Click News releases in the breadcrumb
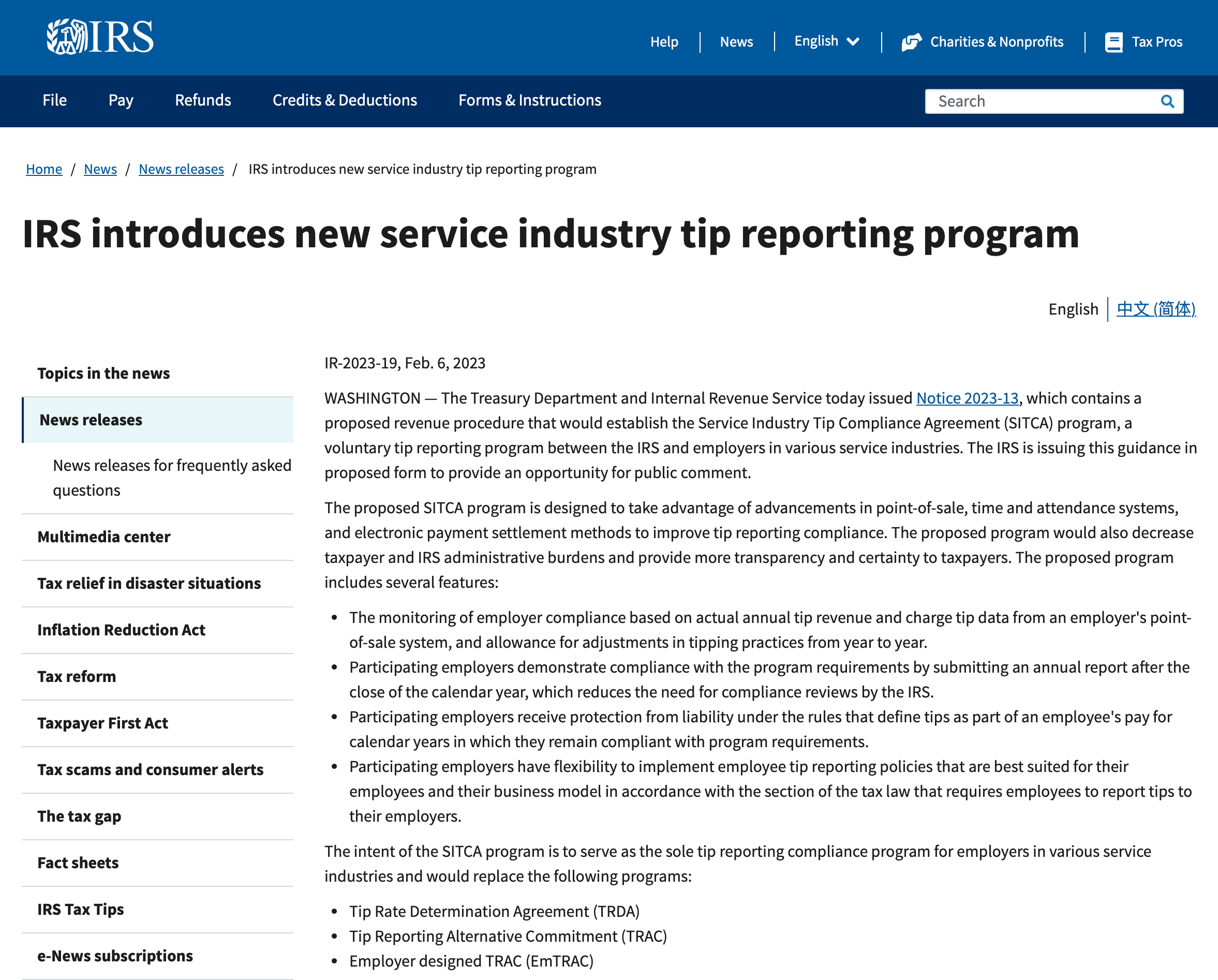 pyautogui.click(x=181, y=169)
